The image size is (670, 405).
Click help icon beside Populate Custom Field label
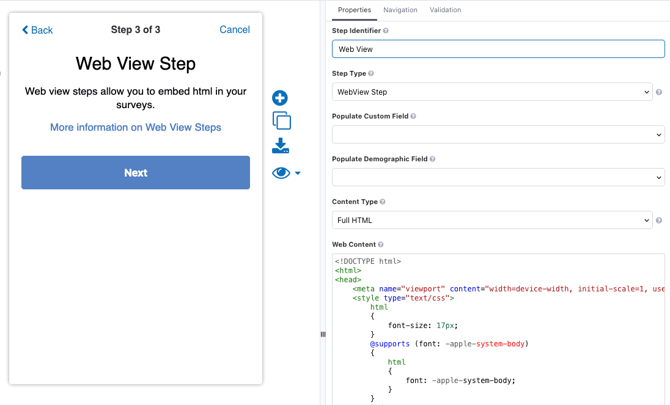point(413,116)
